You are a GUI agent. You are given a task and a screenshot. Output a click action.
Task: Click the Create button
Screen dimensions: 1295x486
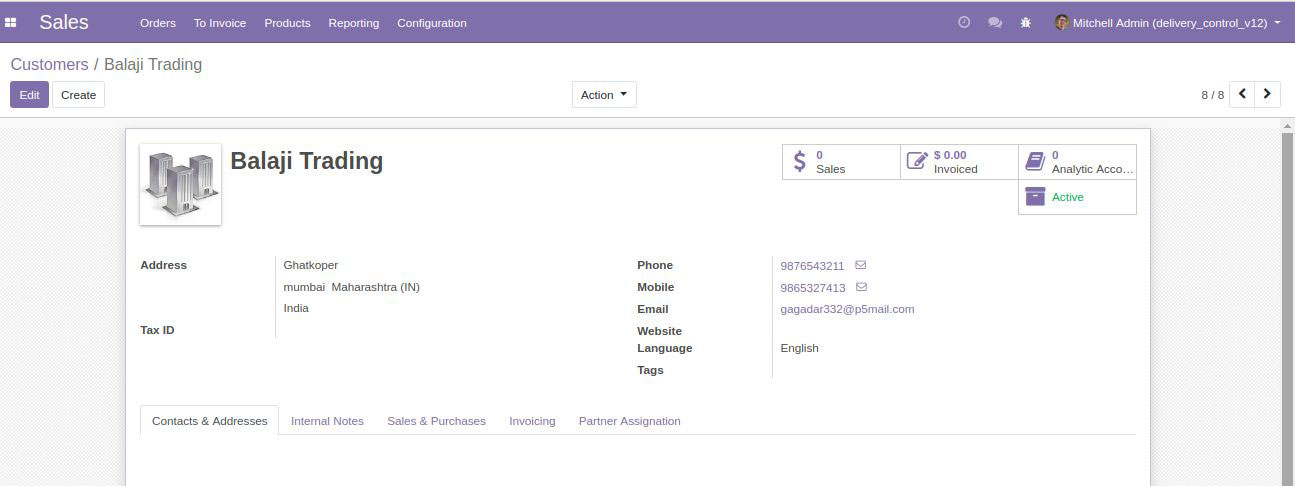pyautogui.click(x=78, y=95)
